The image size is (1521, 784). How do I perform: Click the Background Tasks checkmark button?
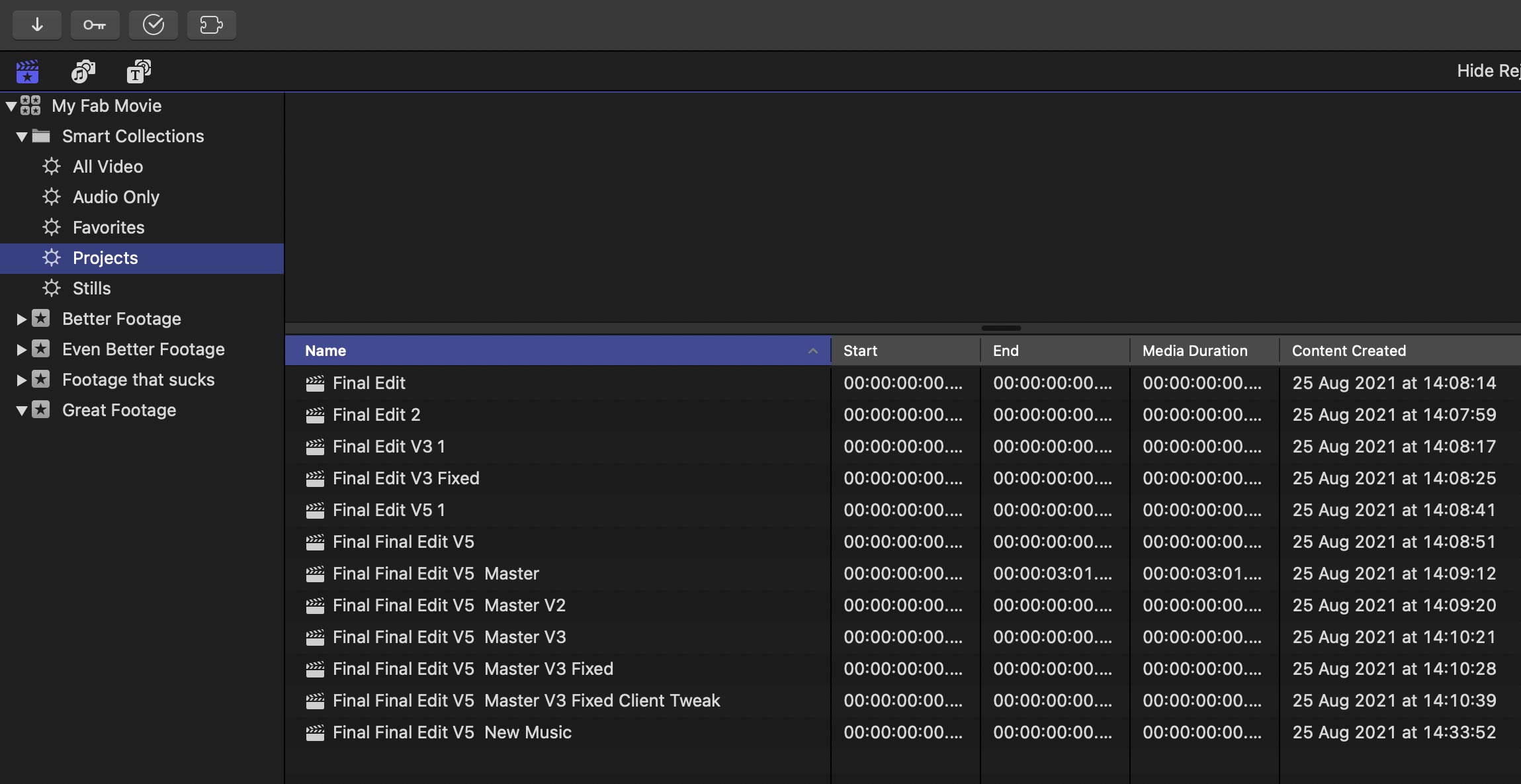[153, 25]
